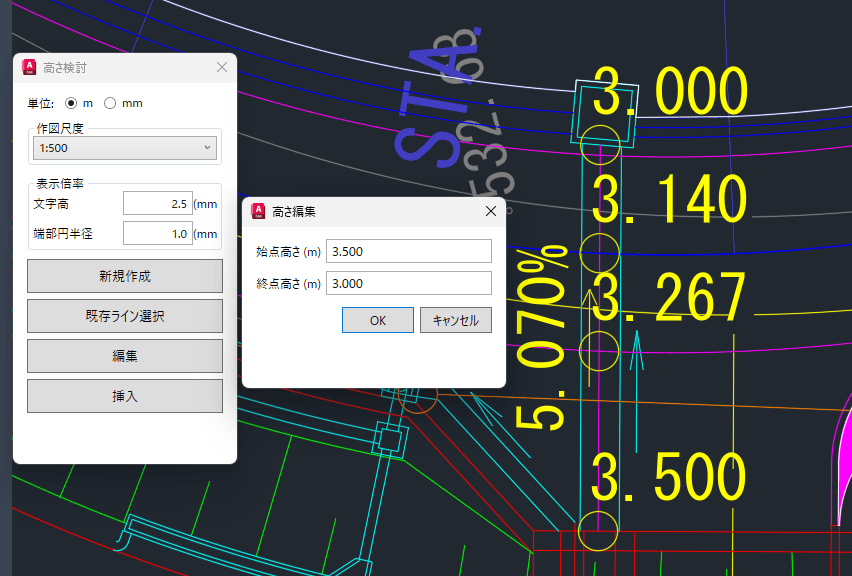Screen dimensions: 852x576
Task: Cancel with the キャンセル button
Action: click(x=455, y=320)
